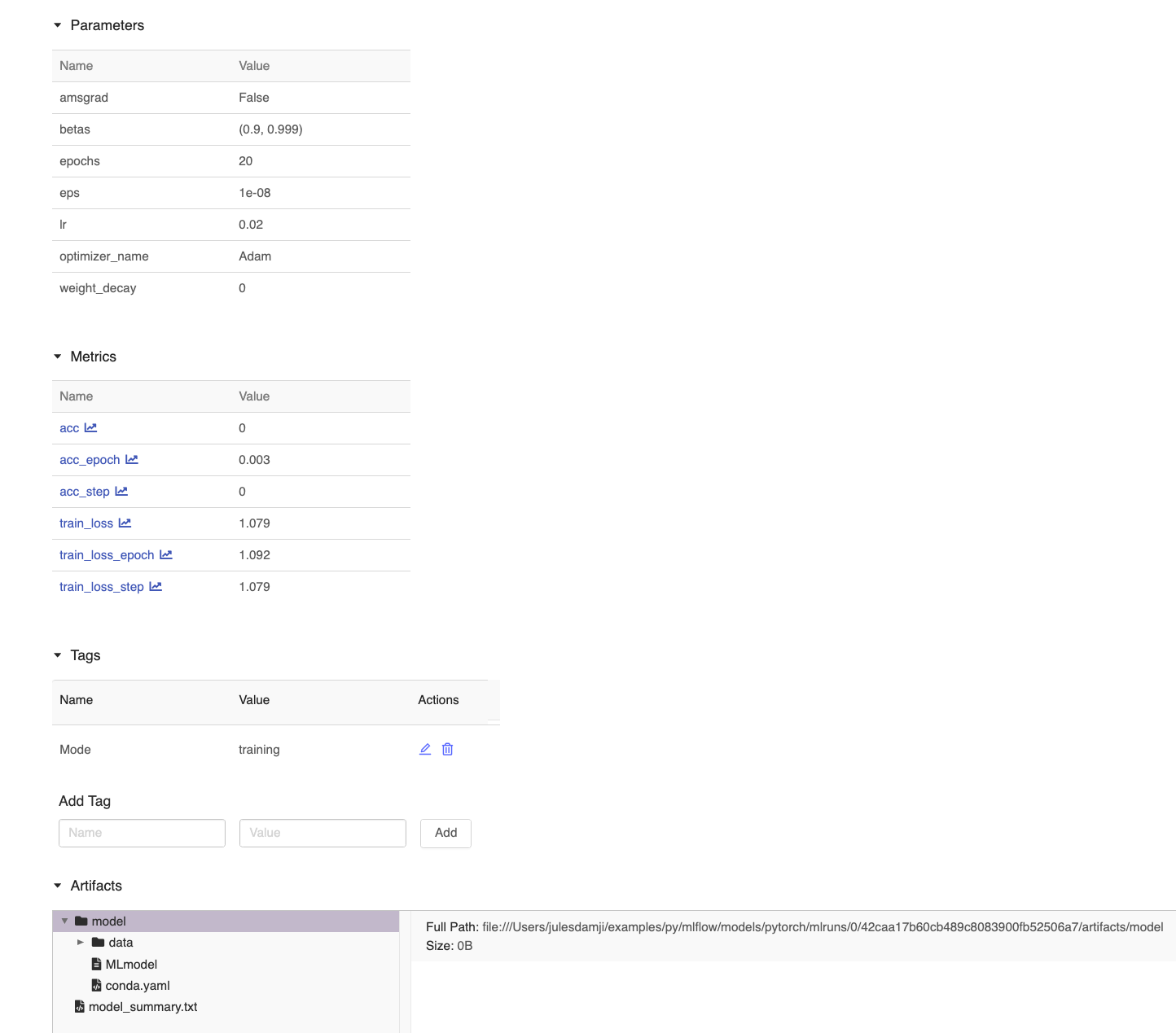Collapse the Metrics section

pyautogui.click(x=58, y=357)
